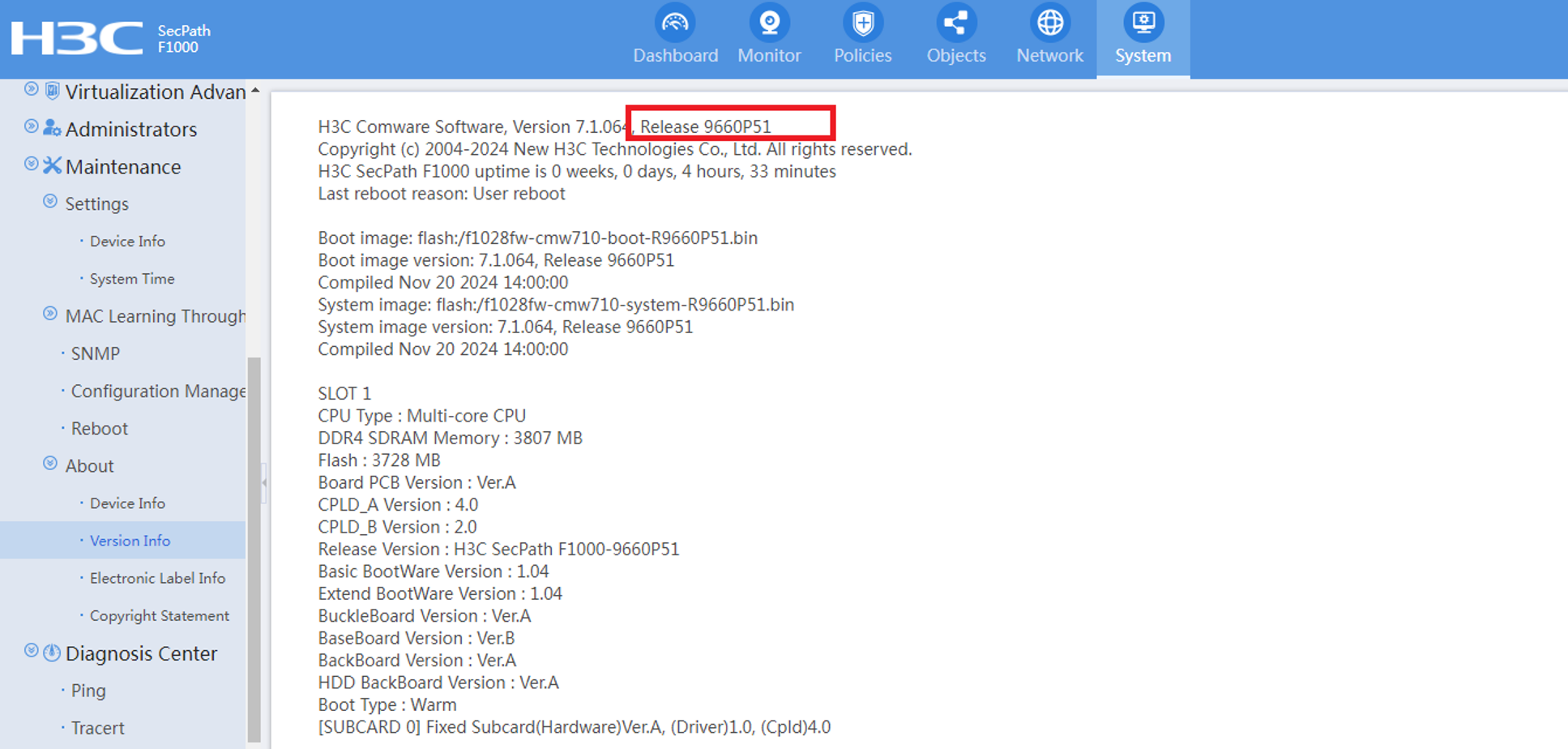1568x749 pixels.
Task: Open Configuration Management page
Action: [x=158, y=391]
